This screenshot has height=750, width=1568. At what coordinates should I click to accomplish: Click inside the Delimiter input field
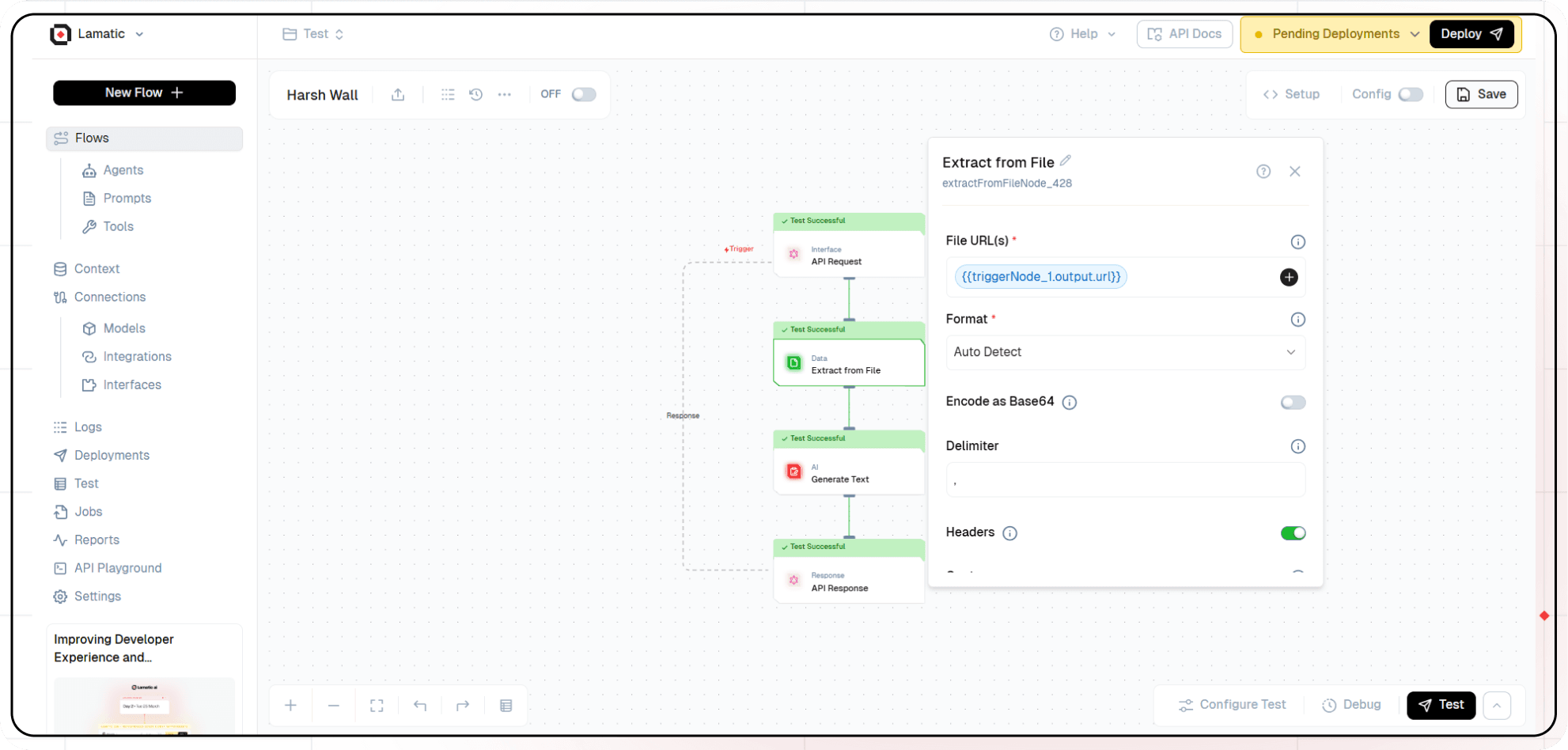pos(1125,479)
